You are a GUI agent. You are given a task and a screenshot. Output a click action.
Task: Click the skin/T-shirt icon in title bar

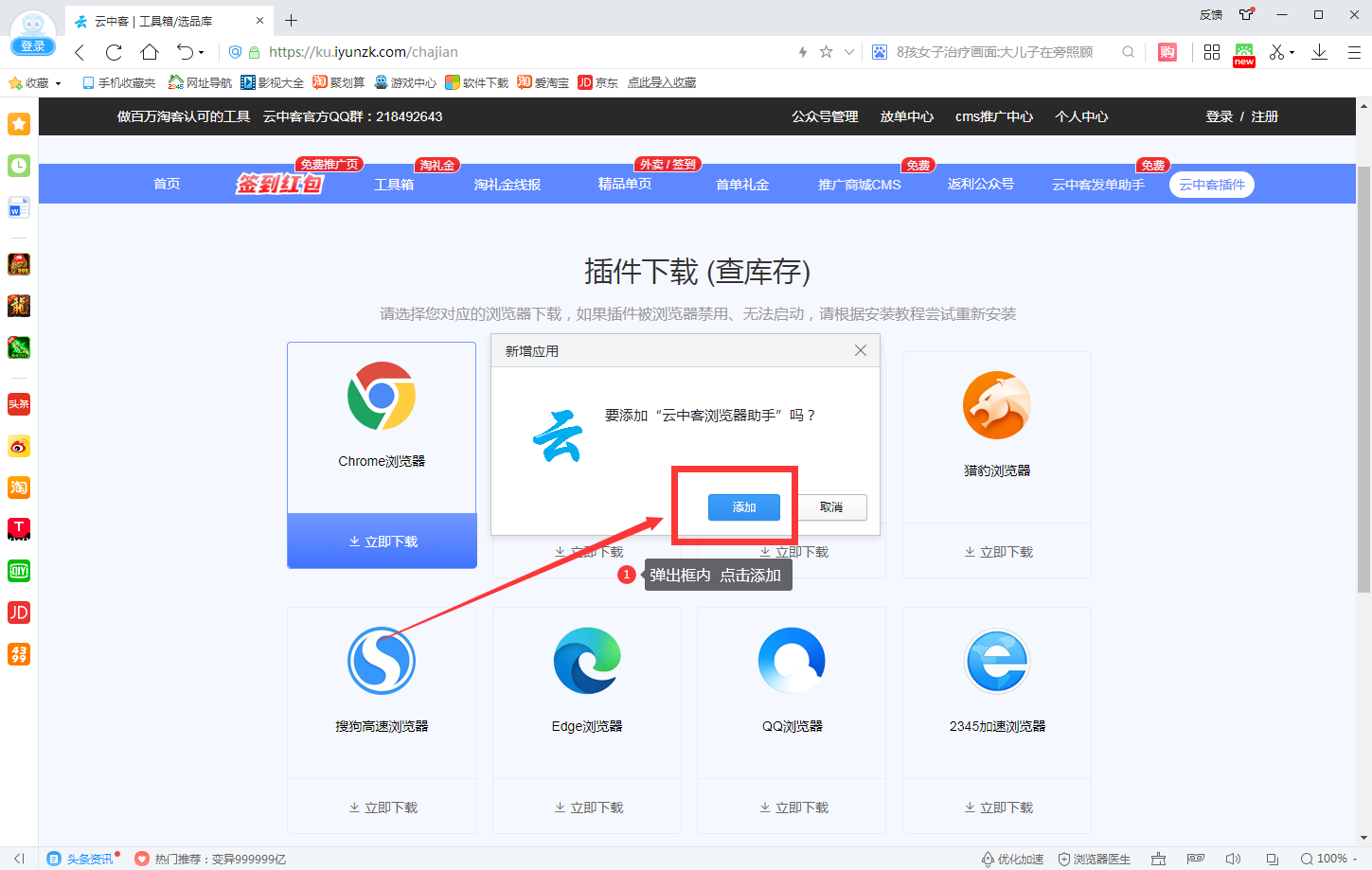click(x=1246, y=14)
